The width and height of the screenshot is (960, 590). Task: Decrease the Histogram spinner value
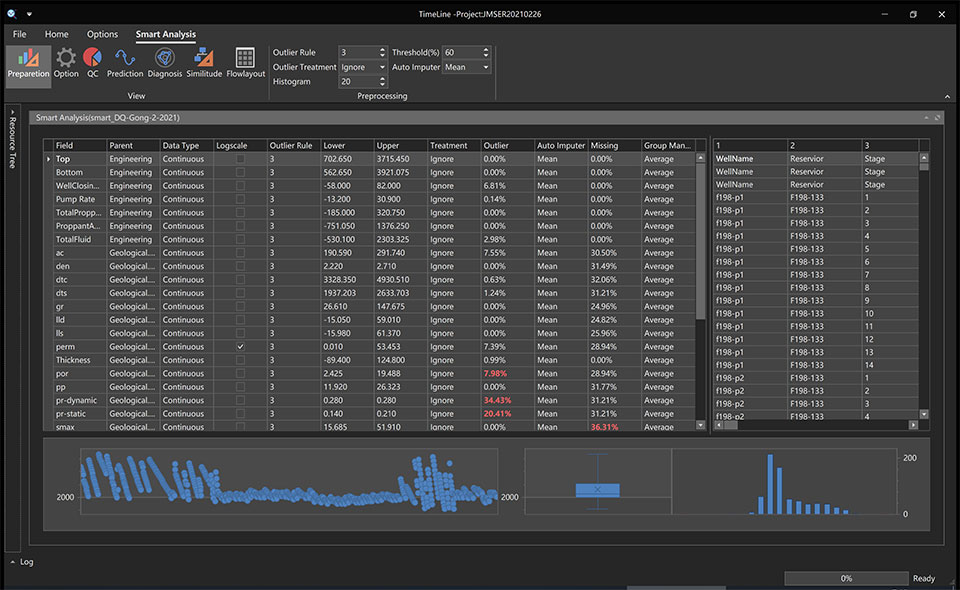click(383, 84)
